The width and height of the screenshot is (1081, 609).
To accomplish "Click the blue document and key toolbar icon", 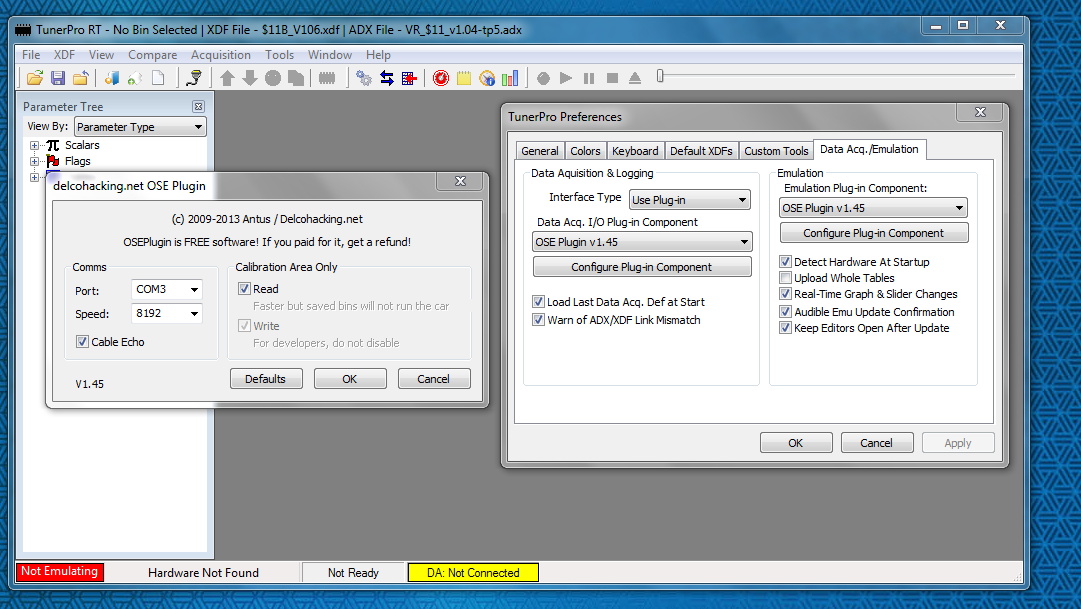I will (112, 78).
